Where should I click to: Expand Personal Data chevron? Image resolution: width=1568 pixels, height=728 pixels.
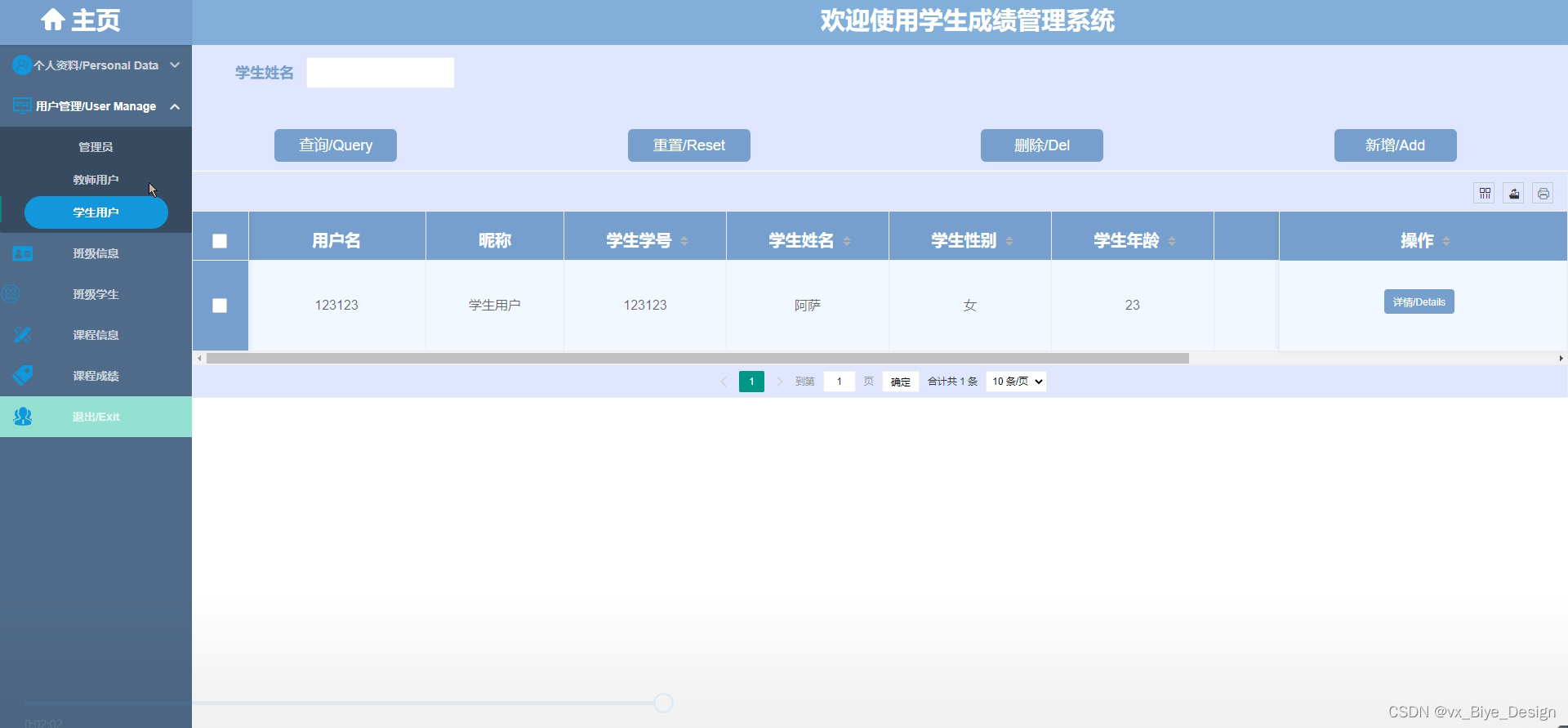[x=175, y=65]
